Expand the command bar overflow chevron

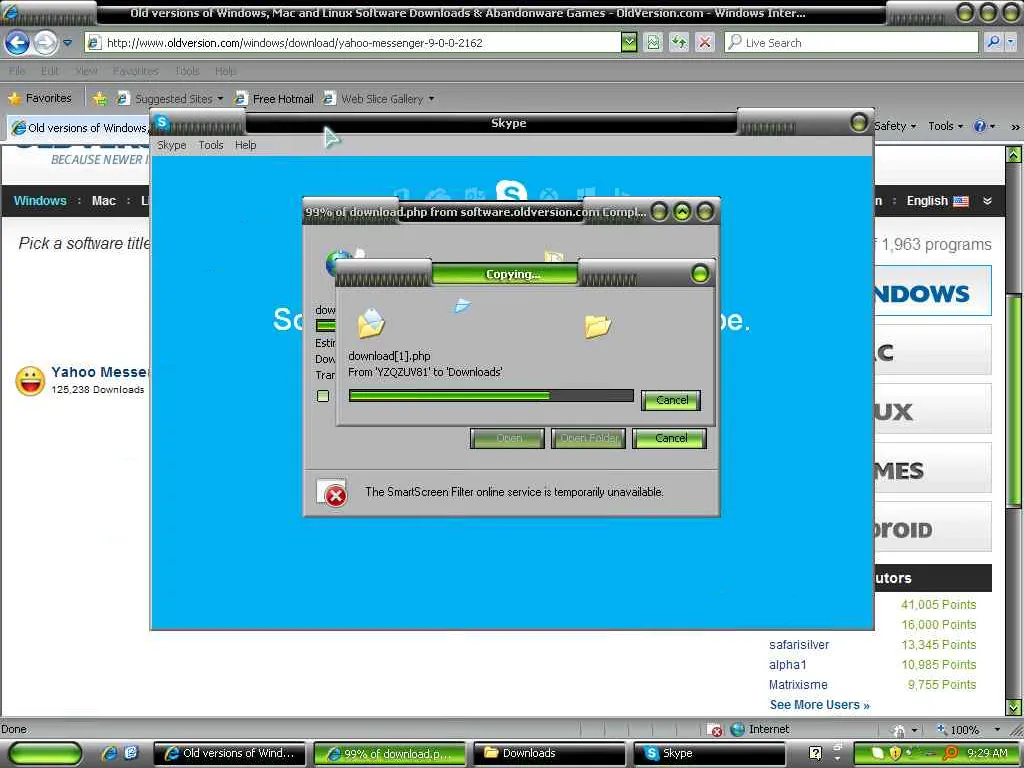coord(1015,127)
